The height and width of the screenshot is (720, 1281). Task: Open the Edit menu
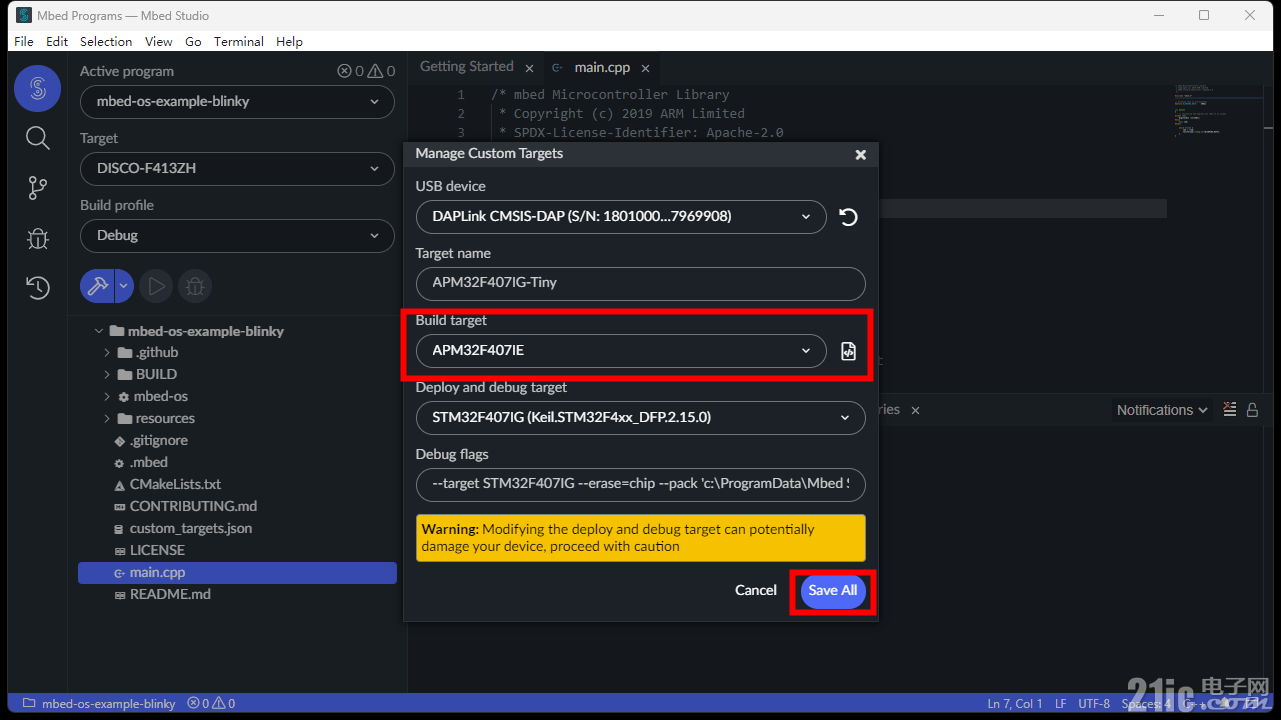tap(57, 41)
